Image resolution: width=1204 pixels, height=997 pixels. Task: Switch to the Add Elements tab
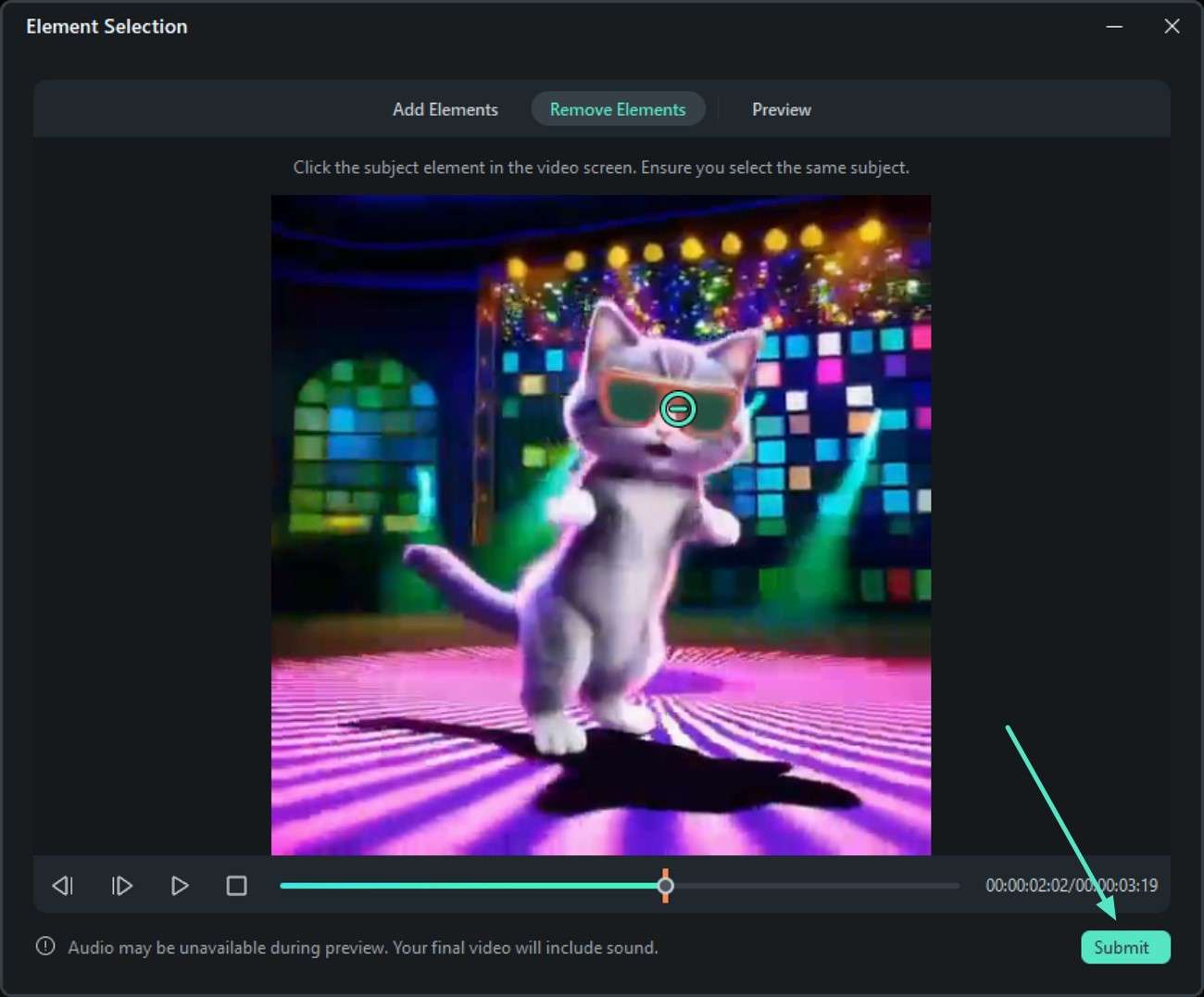(445, 109)
